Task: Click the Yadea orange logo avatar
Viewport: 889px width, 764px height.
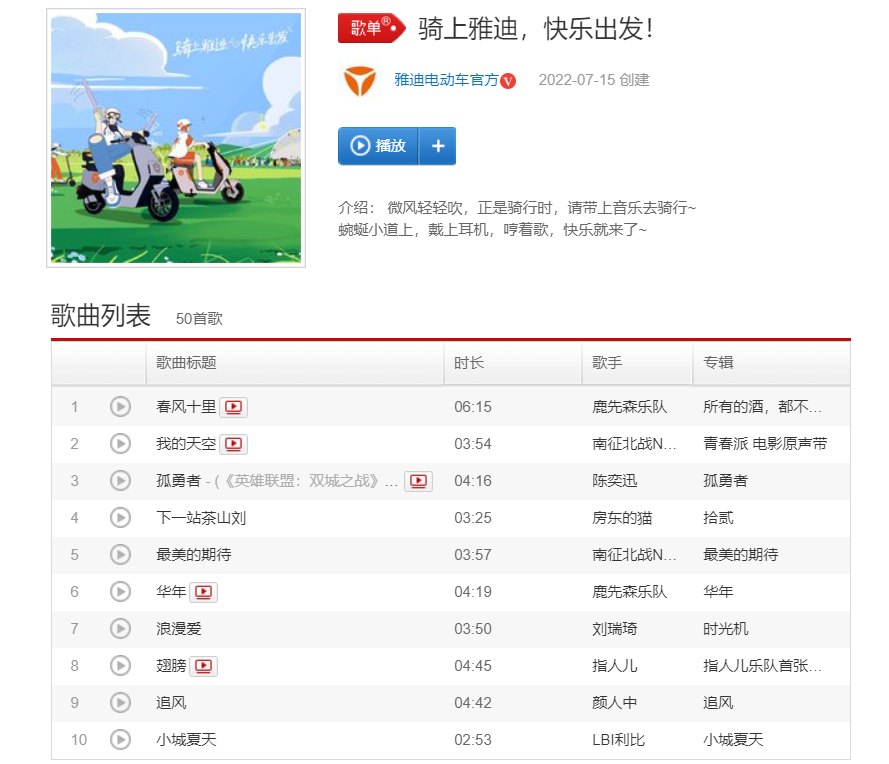Action: tap(360, 80)
